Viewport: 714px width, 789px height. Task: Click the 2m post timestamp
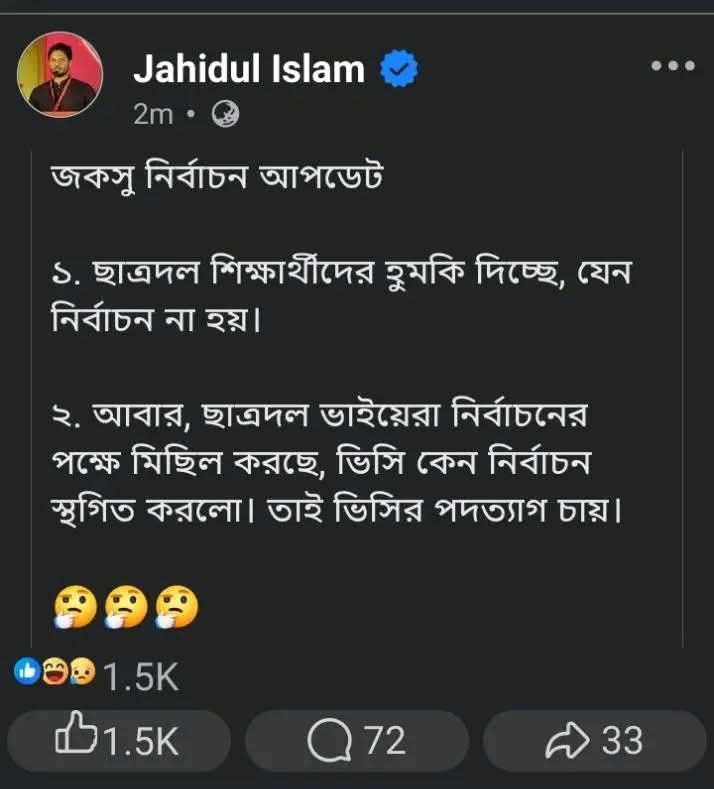pyautogui.click(x=153, y=115)
